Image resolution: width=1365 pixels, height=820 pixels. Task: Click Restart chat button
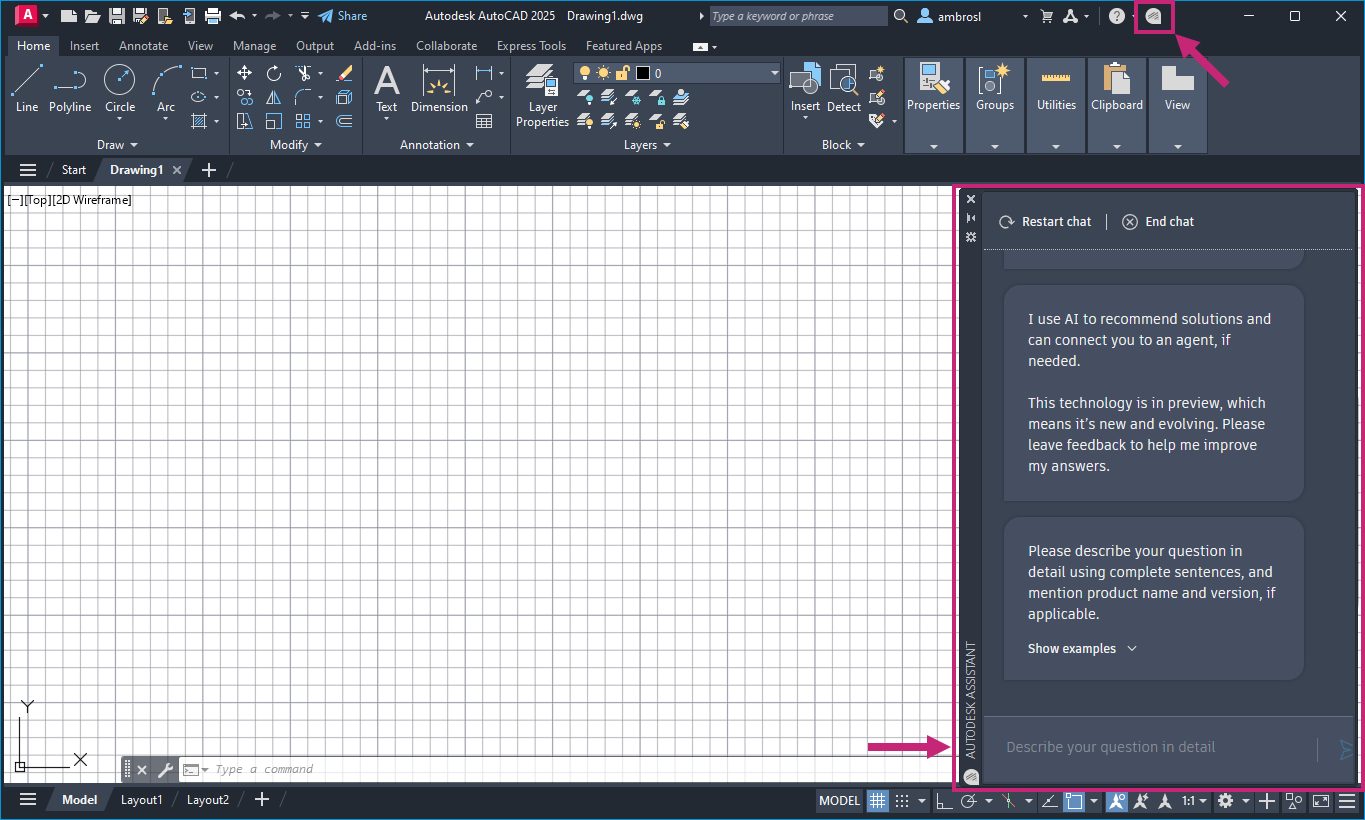coord(1045,222)
